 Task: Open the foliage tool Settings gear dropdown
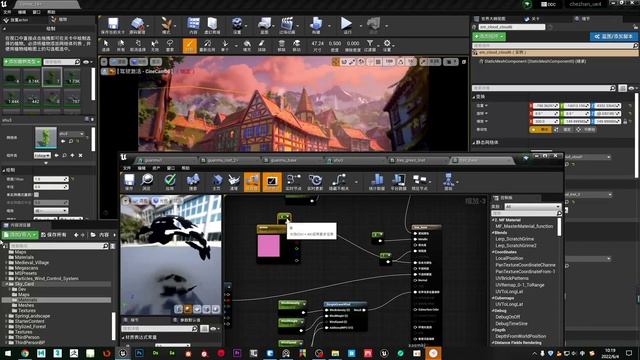(387, 45)
